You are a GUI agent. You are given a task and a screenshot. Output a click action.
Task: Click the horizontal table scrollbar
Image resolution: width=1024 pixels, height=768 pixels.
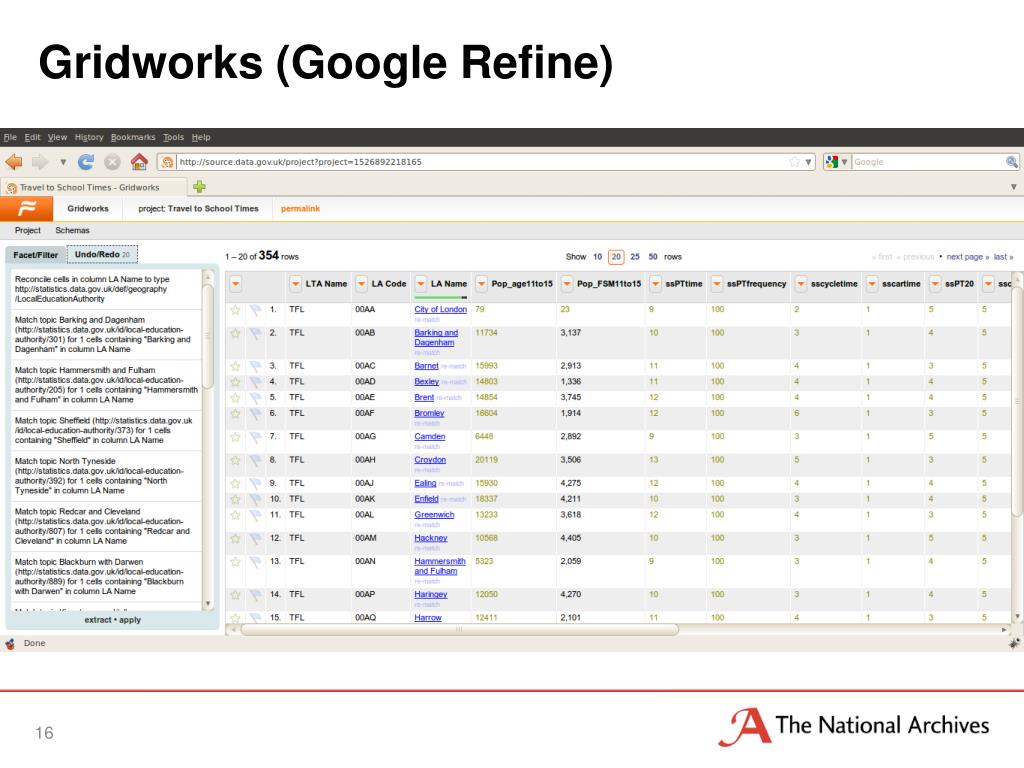[x=460, y=630]
